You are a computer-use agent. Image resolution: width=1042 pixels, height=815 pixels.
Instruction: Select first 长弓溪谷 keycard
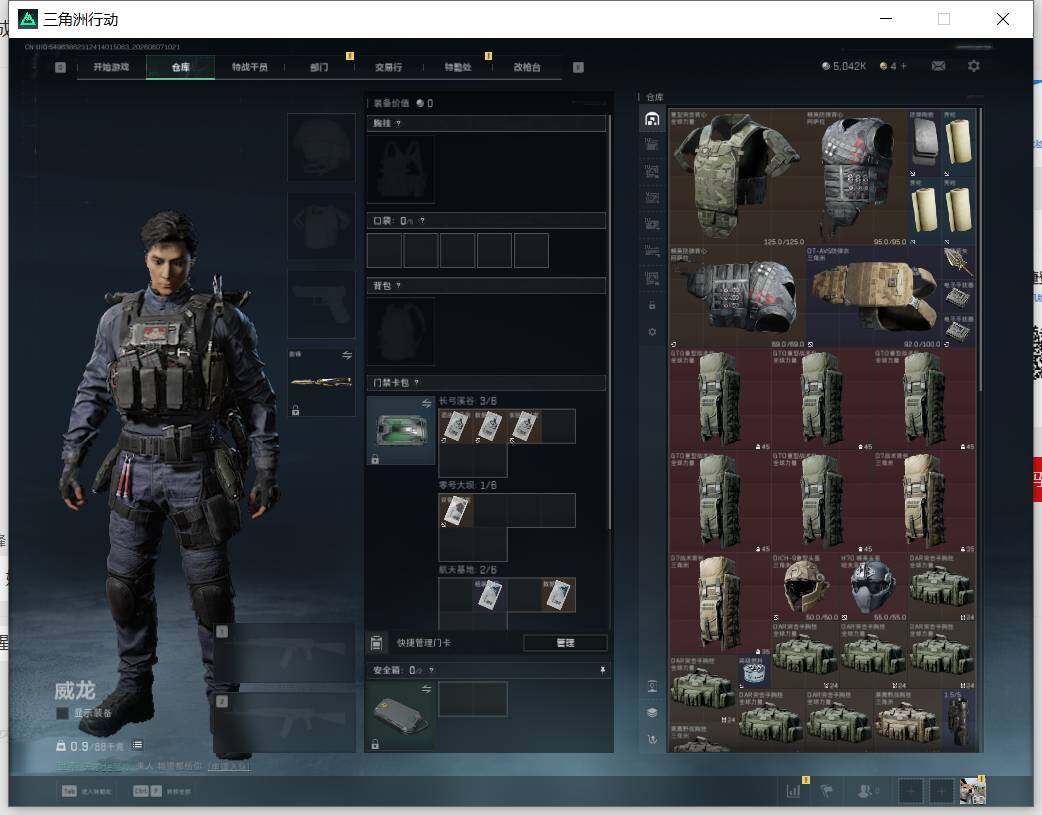pyautogui.click(x=455, y=426)
